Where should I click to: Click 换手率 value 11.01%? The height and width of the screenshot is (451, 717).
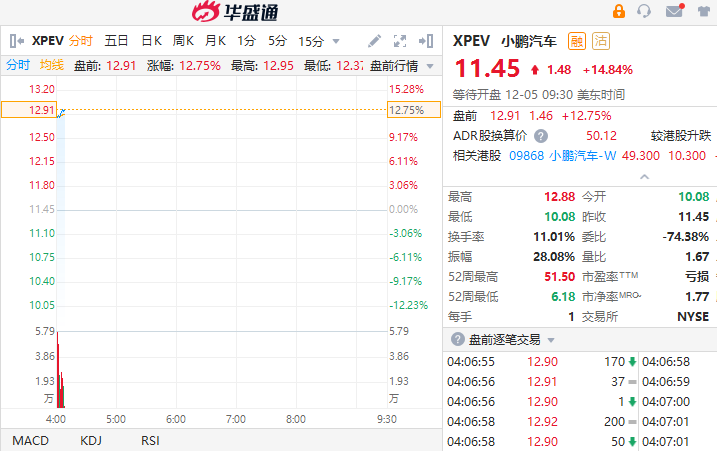pyautogui.click(x=554, y=237)
